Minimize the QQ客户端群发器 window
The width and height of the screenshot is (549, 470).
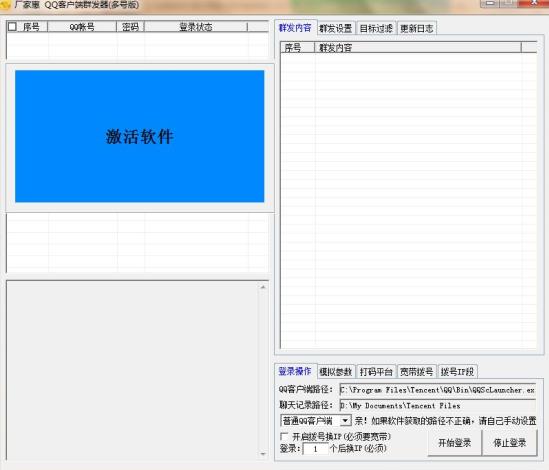tap(490, 4)
